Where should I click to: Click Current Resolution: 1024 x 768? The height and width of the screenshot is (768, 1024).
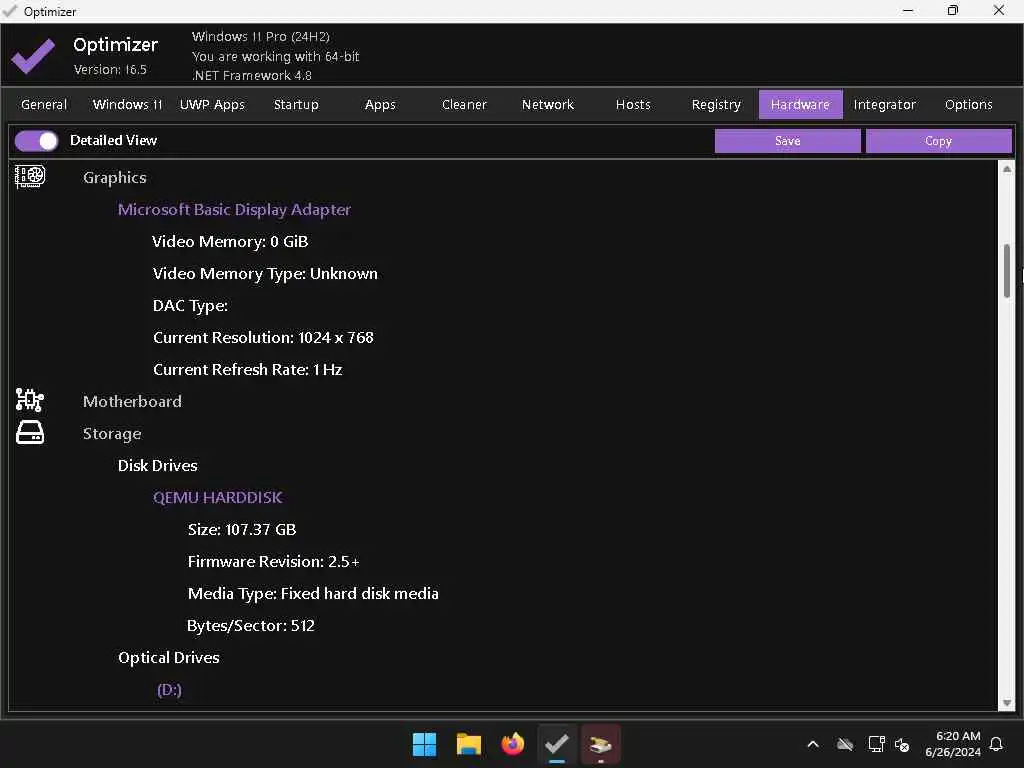point(263,338)
